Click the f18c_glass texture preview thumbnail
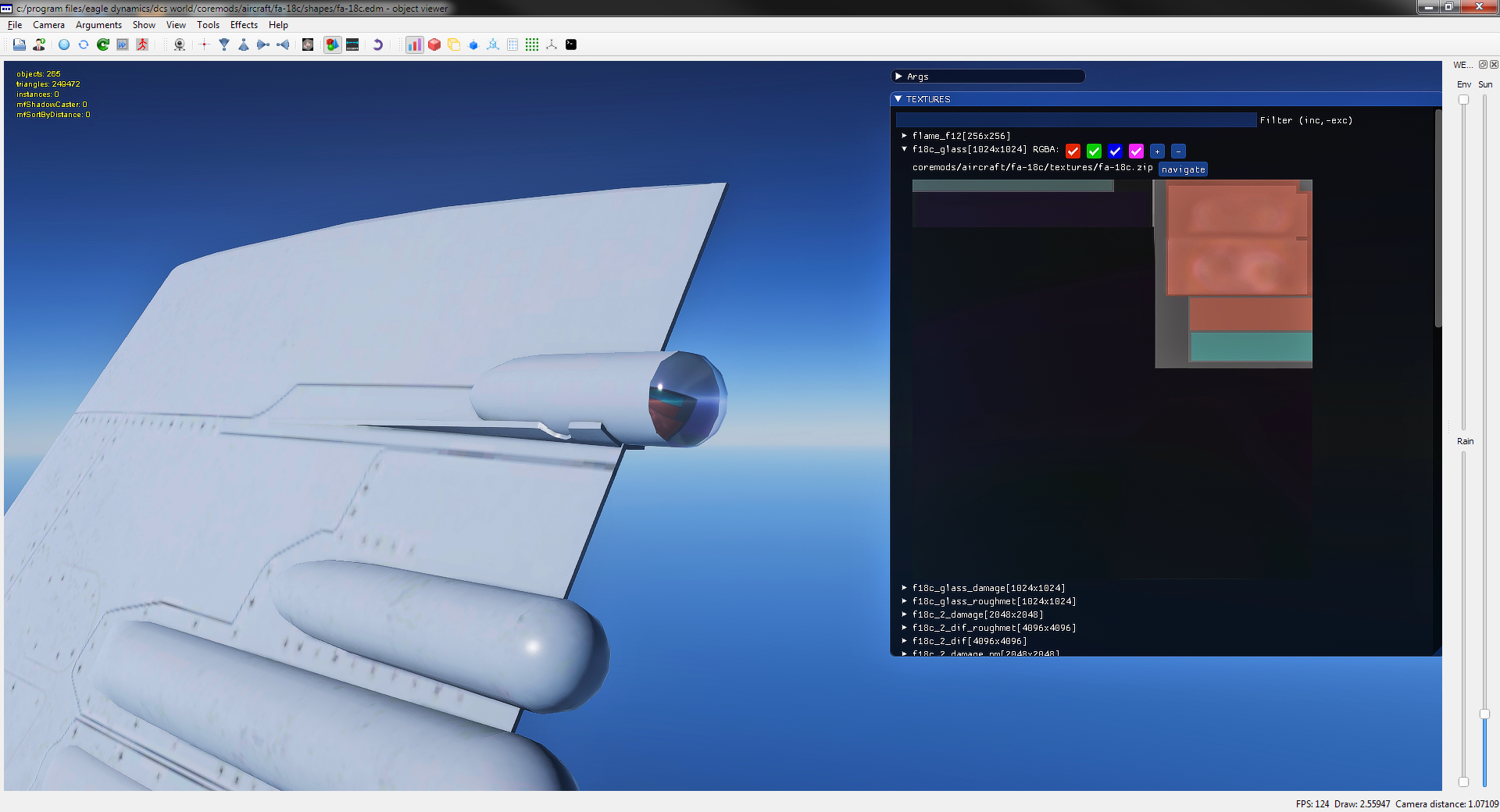Screen dimensions: 1500x812 (1112, 379)
